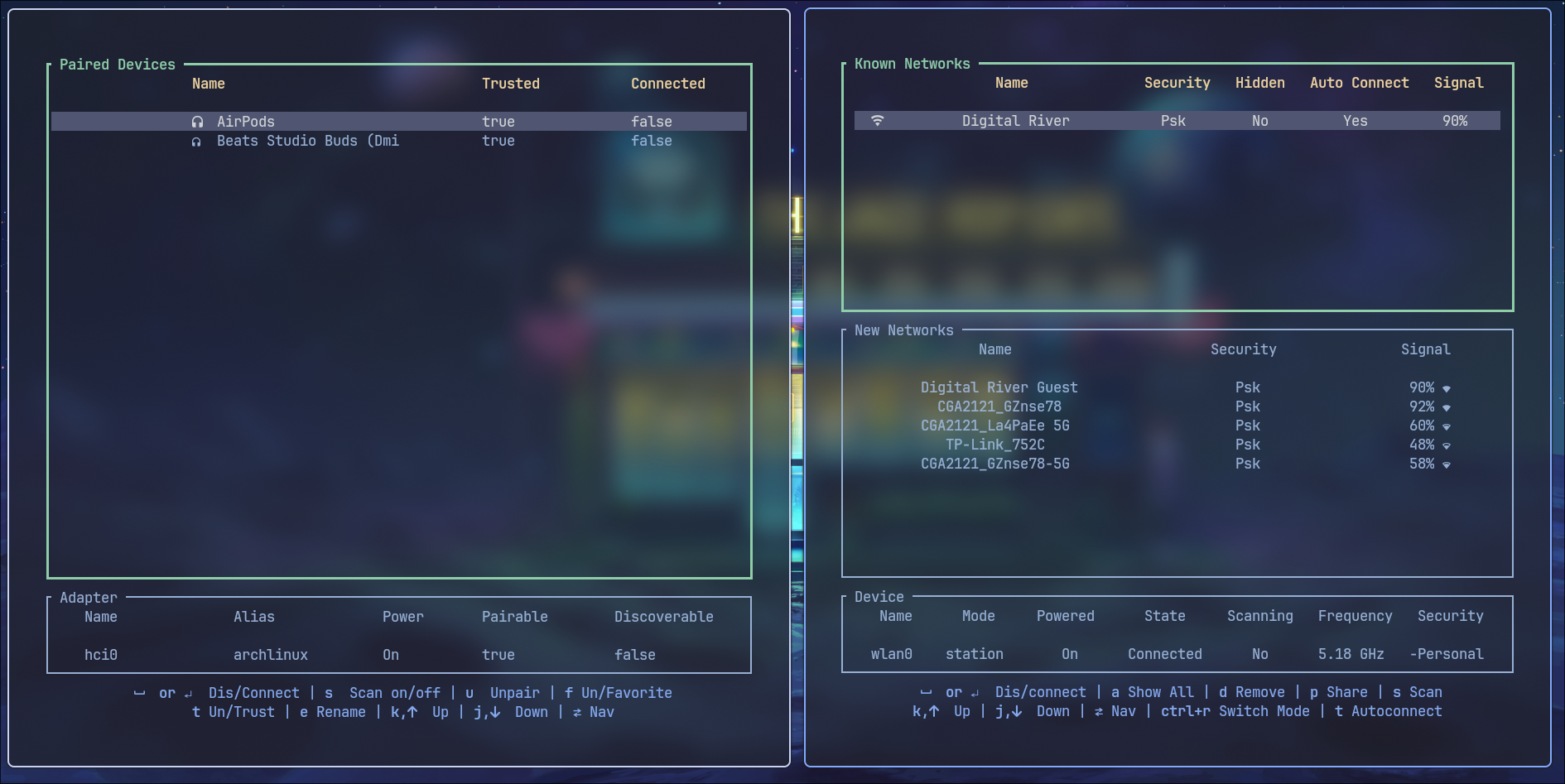Click signal icon for CGA2121_GZnse78-5G network
The image size is (1565, 784).
click(1447, 464)
